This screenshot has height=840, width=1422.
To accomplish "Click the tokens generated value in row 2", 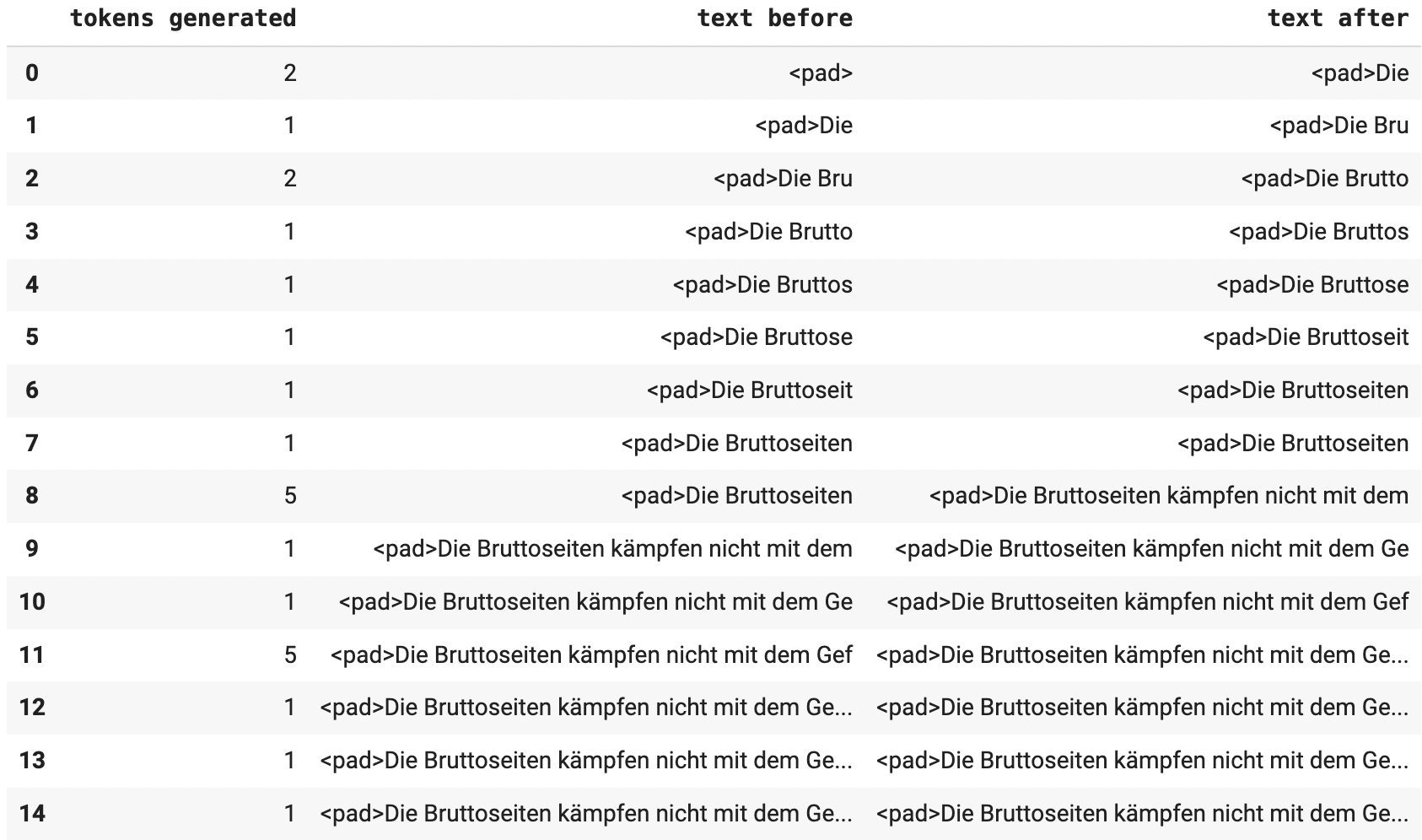I will pyautogui.click(x=289, y=178).
